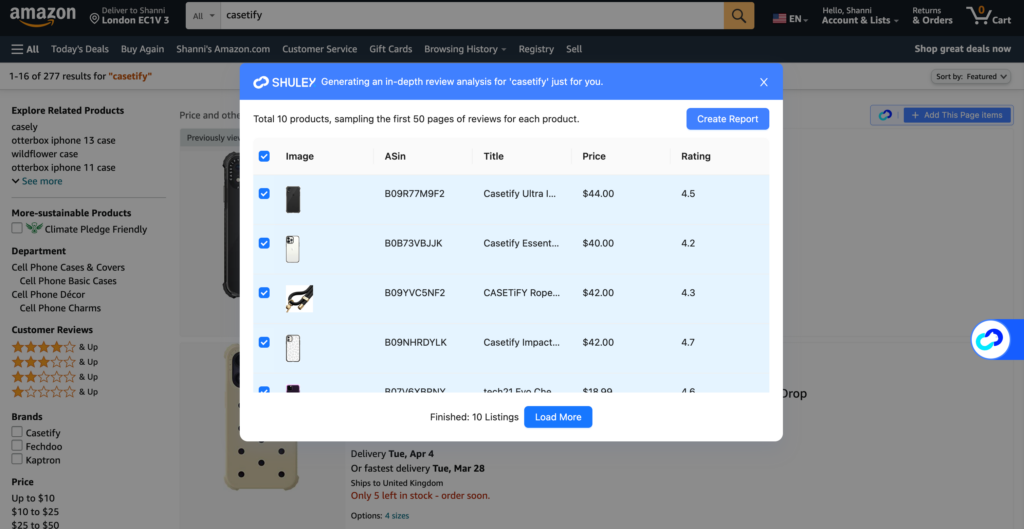Click Load More button
Image resolution: width=1024 pixels, height=529 pixels.
point(558,417)
